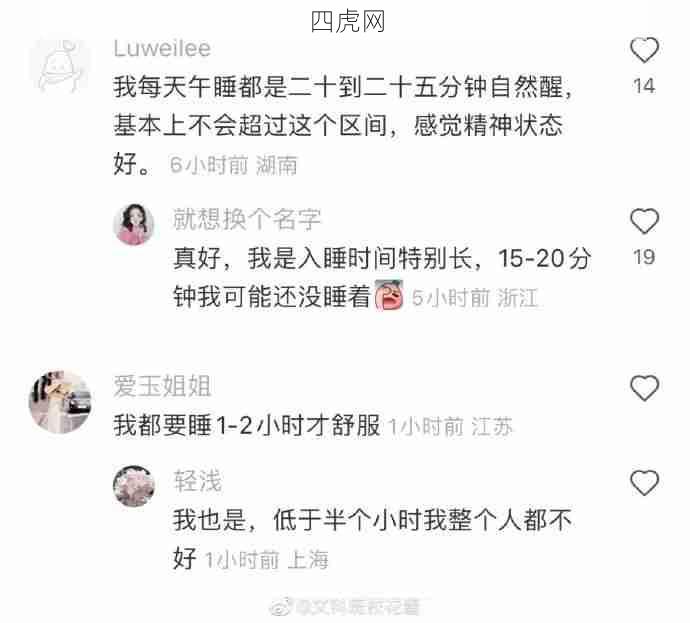This screenshot has width=690, height=623.
Task: Click the like count 14
Action: (x=644, y=86)
